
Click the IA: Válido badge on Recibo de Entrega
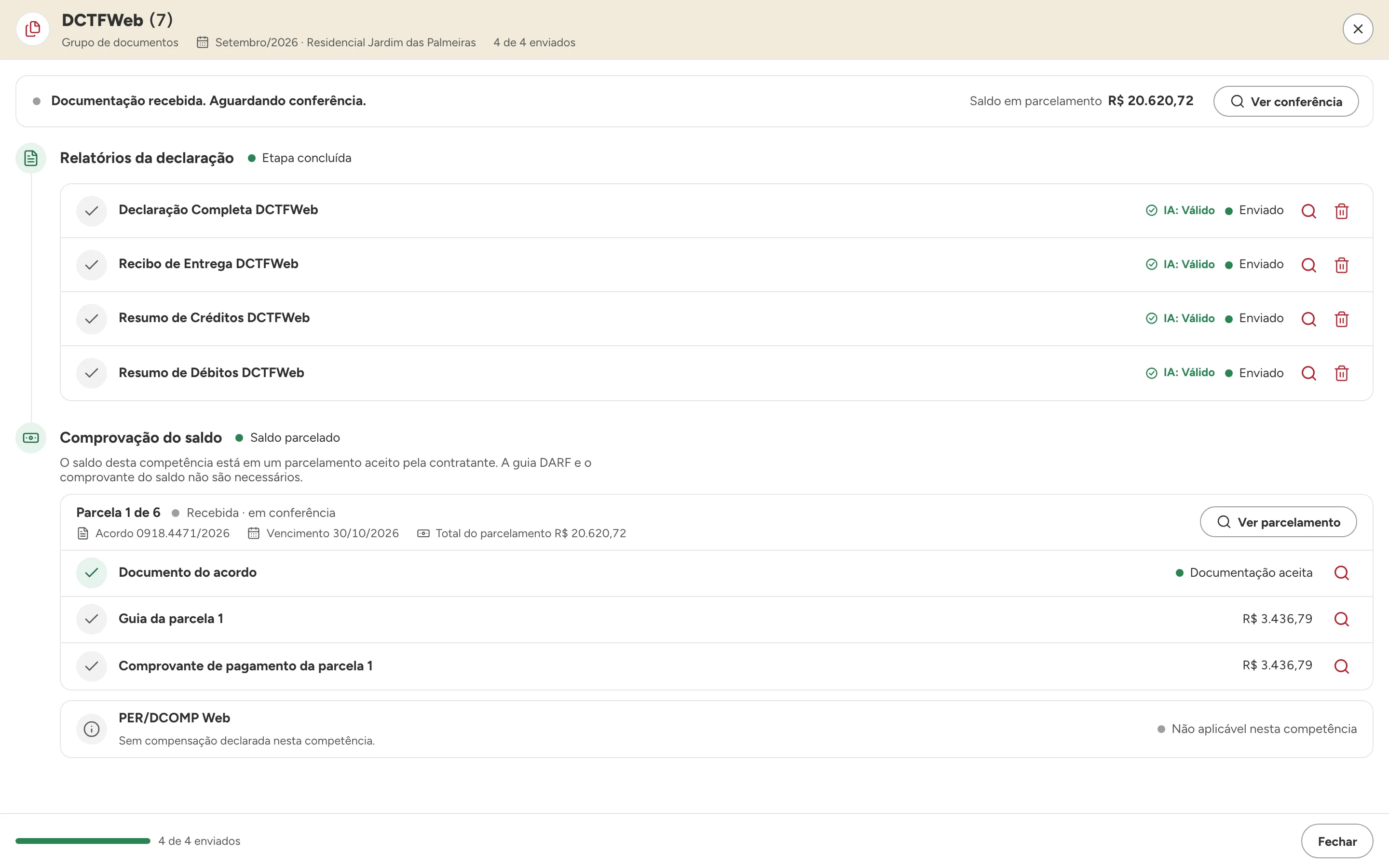(x=1180, y=264)
